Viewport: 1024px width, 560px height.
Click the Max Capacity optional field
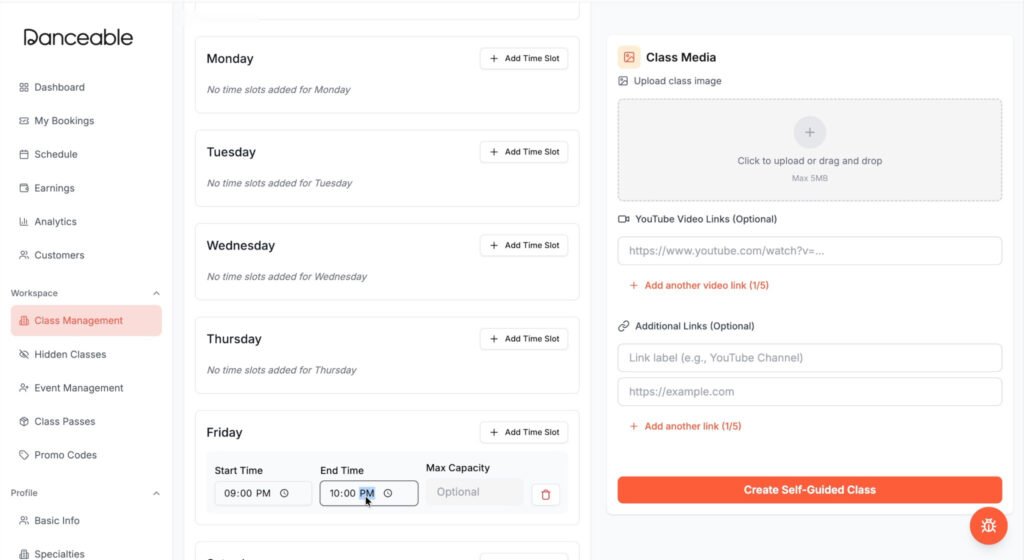click(475, 492)
